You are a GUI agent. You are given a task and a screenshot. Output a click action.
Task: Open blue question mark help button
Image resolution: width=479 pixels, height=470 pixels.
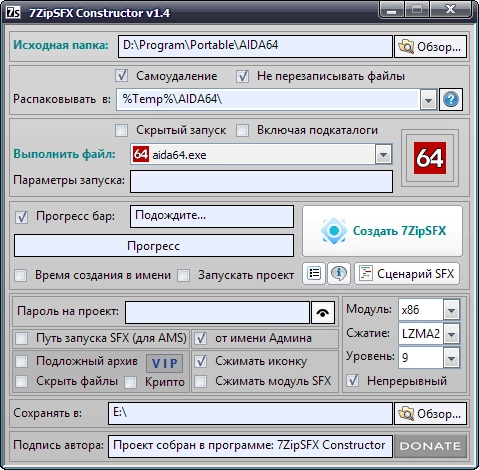(x=451, y=99)
